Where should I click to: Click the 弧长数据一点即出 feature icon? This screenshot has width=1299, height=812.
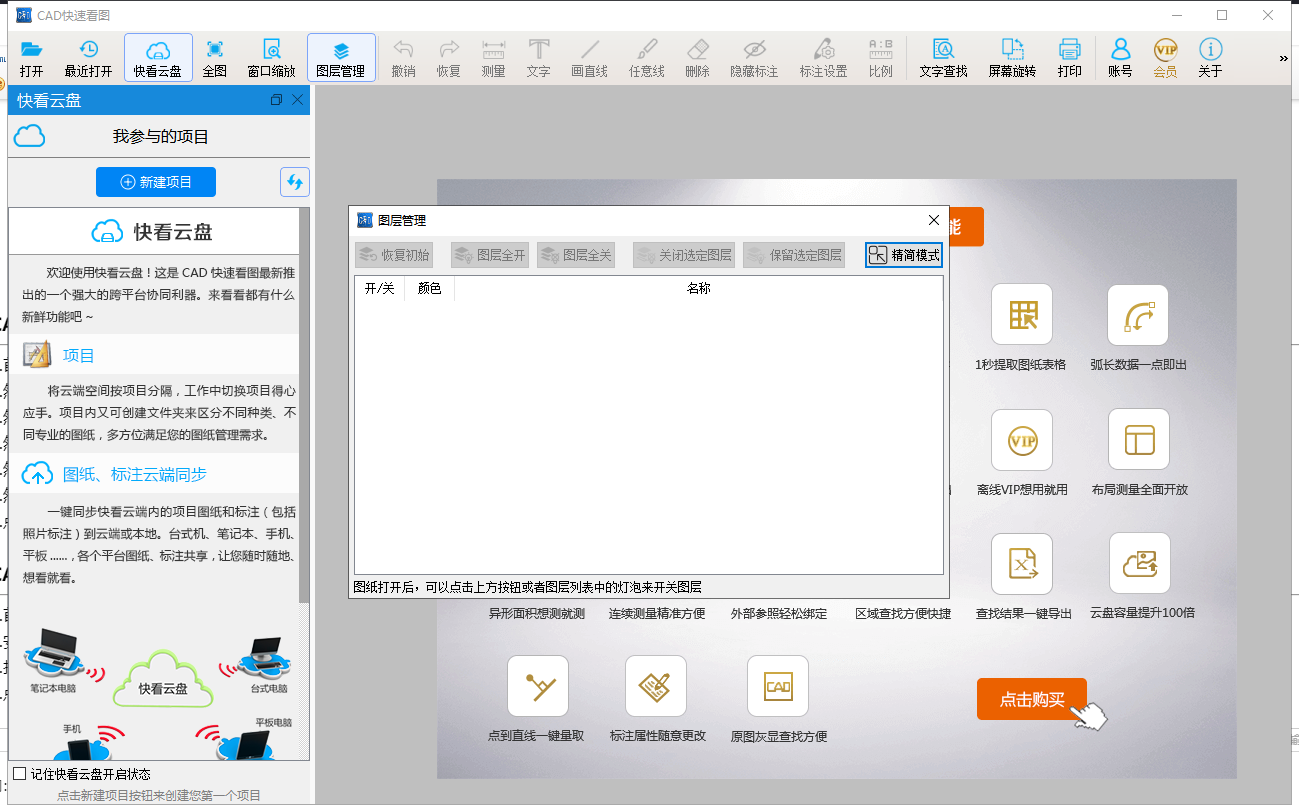click(x=1138, y=315)
